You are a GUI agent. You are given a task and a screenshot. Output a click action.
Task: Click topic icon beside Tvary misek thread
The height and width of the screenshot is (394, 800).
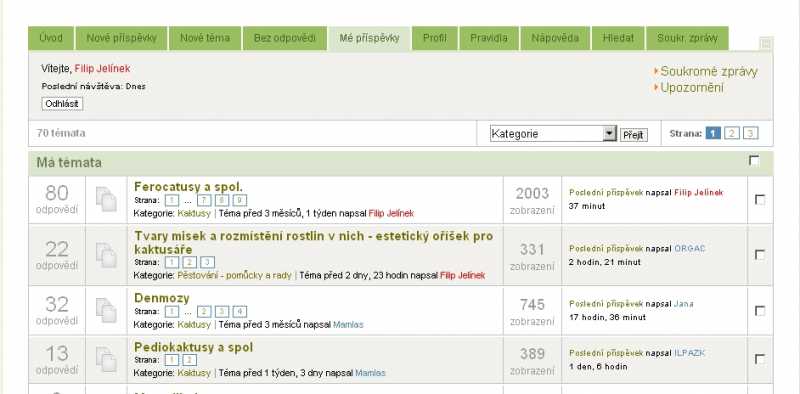coord(106,255)
